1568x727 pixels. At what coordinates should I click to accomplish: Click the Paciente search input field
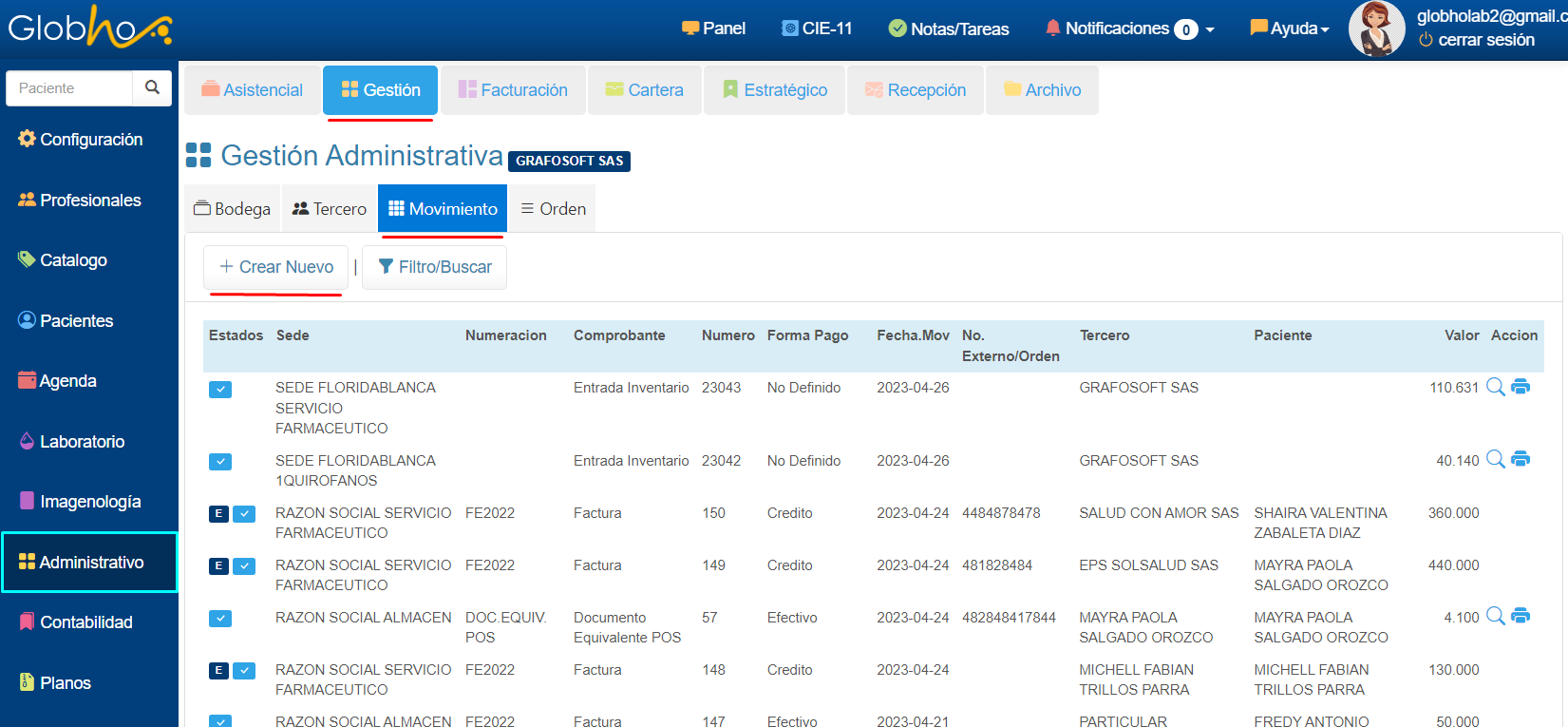click(70, 88)
